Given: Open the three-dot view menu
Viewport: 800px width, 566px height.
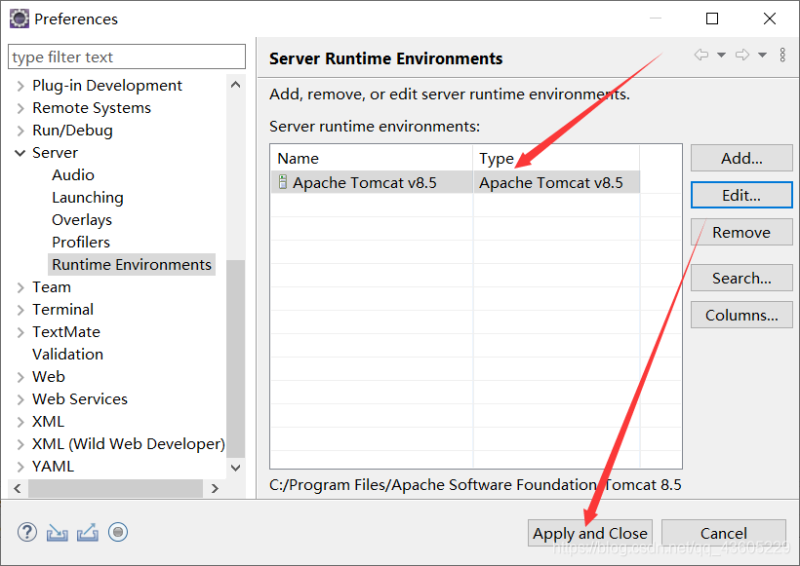Looking at the screenshot, I should tap(783, 55).
